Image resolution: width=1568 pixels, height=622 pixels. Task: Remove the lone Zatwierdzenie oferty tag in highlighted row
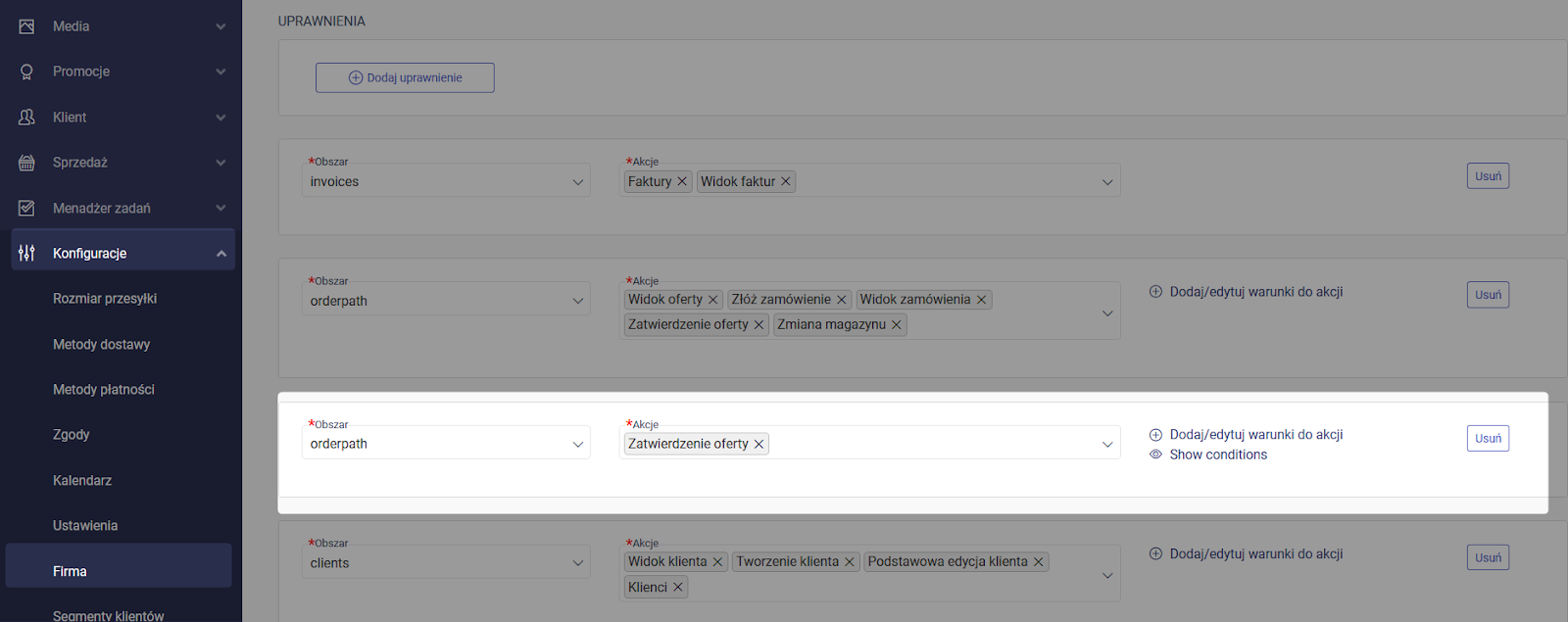[x=759, y=444]
